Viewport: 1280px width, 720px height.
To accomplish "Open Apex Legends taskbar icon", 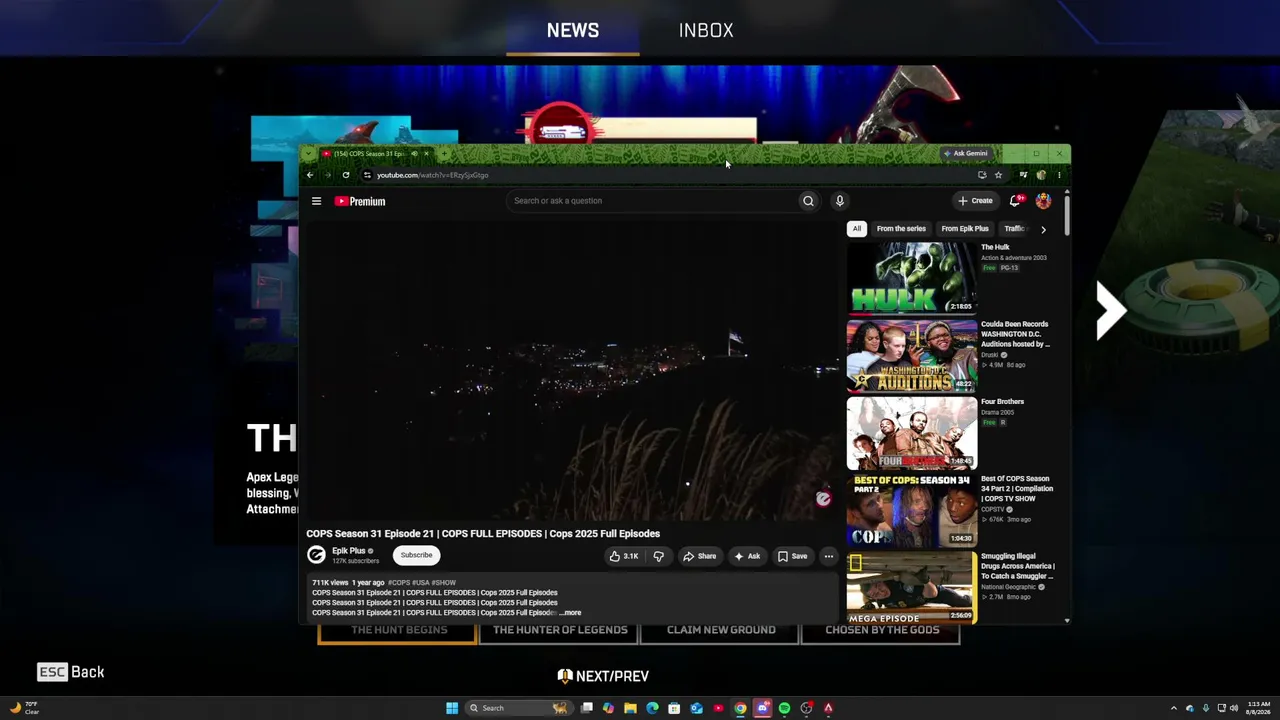I will [x=828, y=708].
